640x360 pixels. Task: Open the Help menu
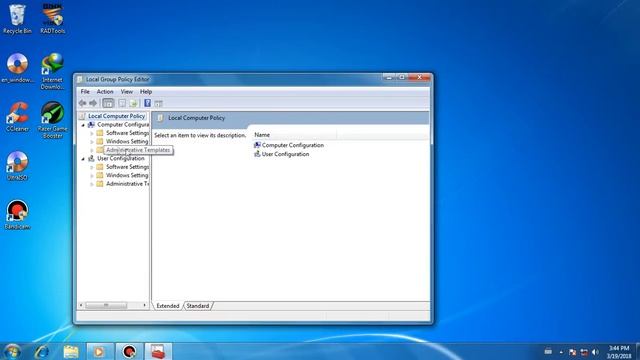tap(146, 91)
